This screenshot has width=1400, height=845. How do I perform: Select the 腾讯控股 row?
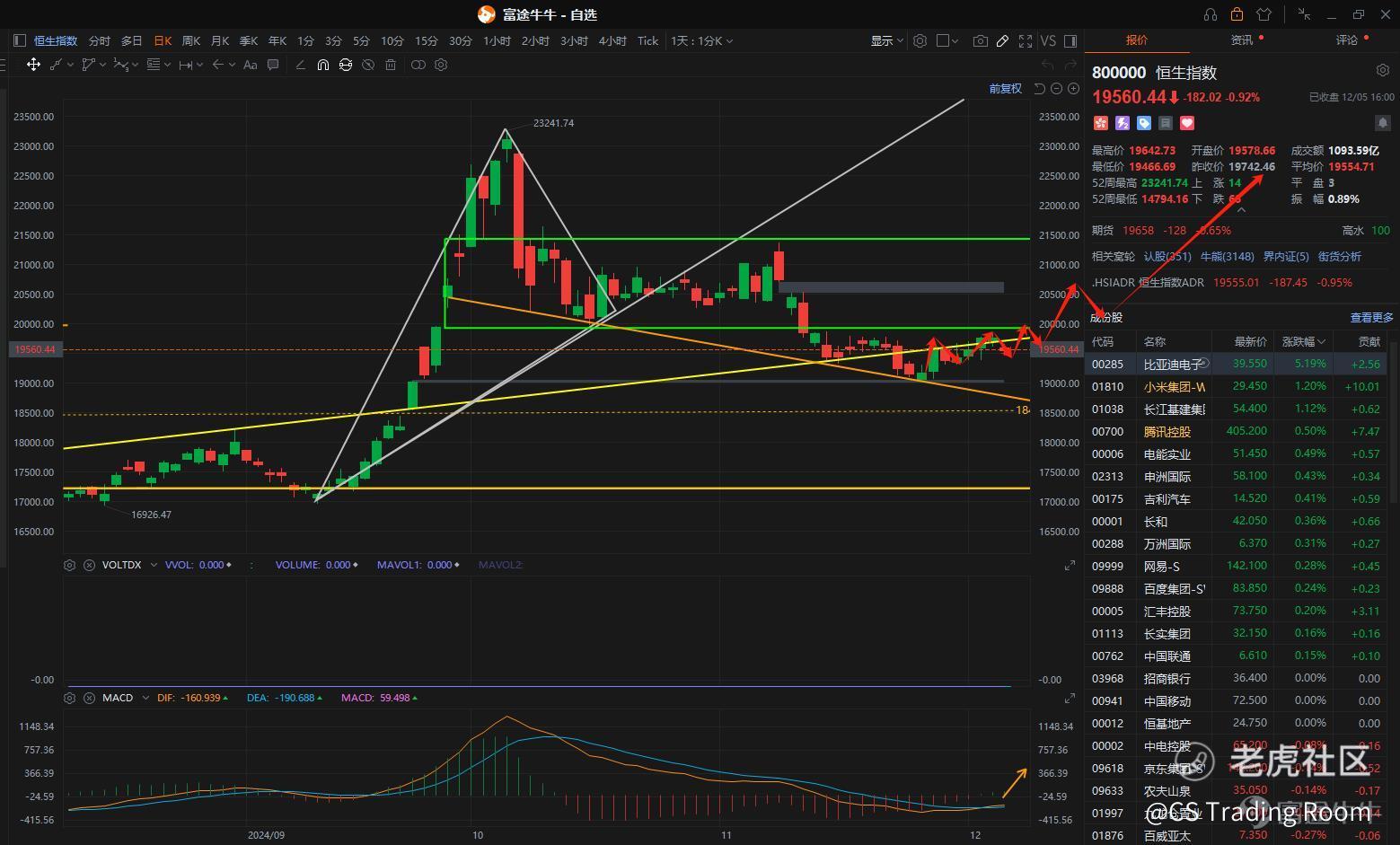tap(1236, 432)
